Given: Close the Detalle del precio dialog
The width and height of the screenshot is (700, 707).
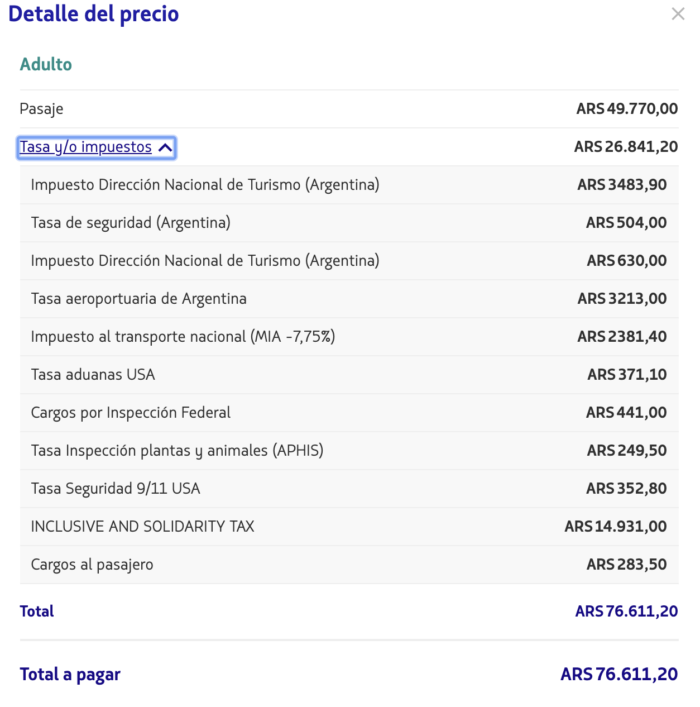Looking at the screenshot, I should pos(678,14).
